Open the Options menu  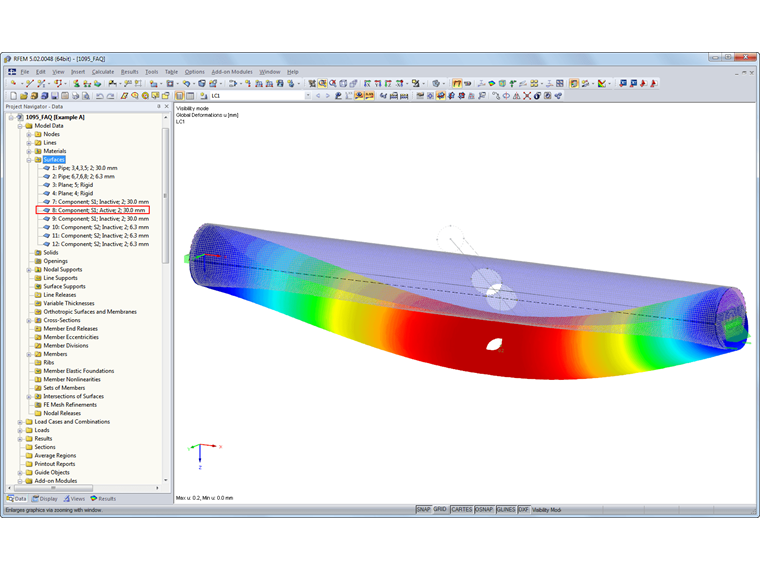click(x=194, y=72)
